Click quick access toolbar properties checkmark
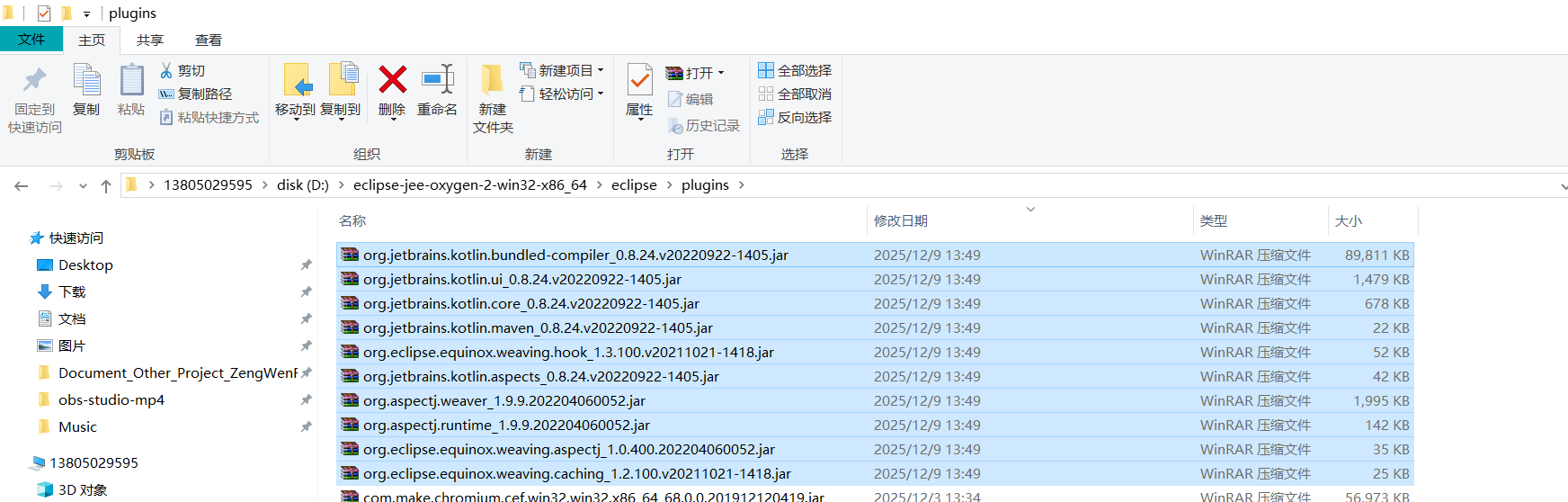Screen dimensions: 1568x502 [43, 13]
